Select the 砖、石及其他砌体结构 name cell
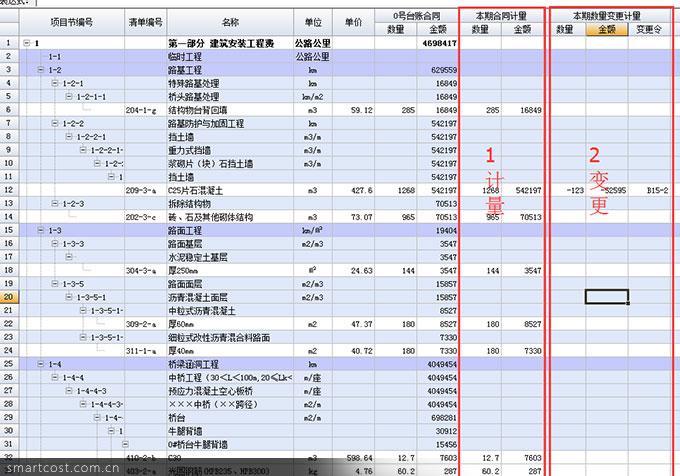Image resolution: width=680 pixels, height=476 pixels. [x=230, y=217]
